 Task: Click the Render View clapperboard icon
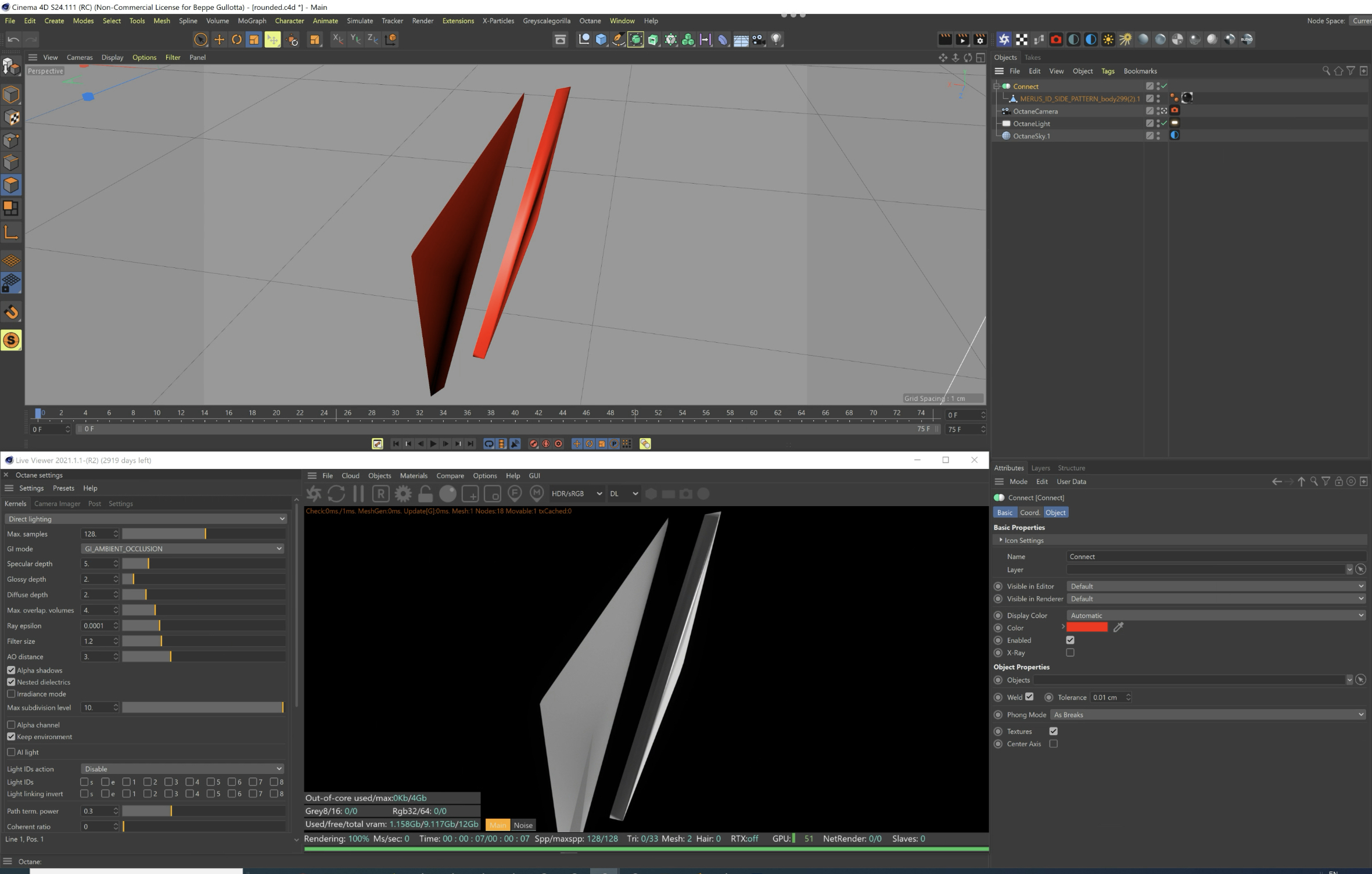[x=945, y=40]
